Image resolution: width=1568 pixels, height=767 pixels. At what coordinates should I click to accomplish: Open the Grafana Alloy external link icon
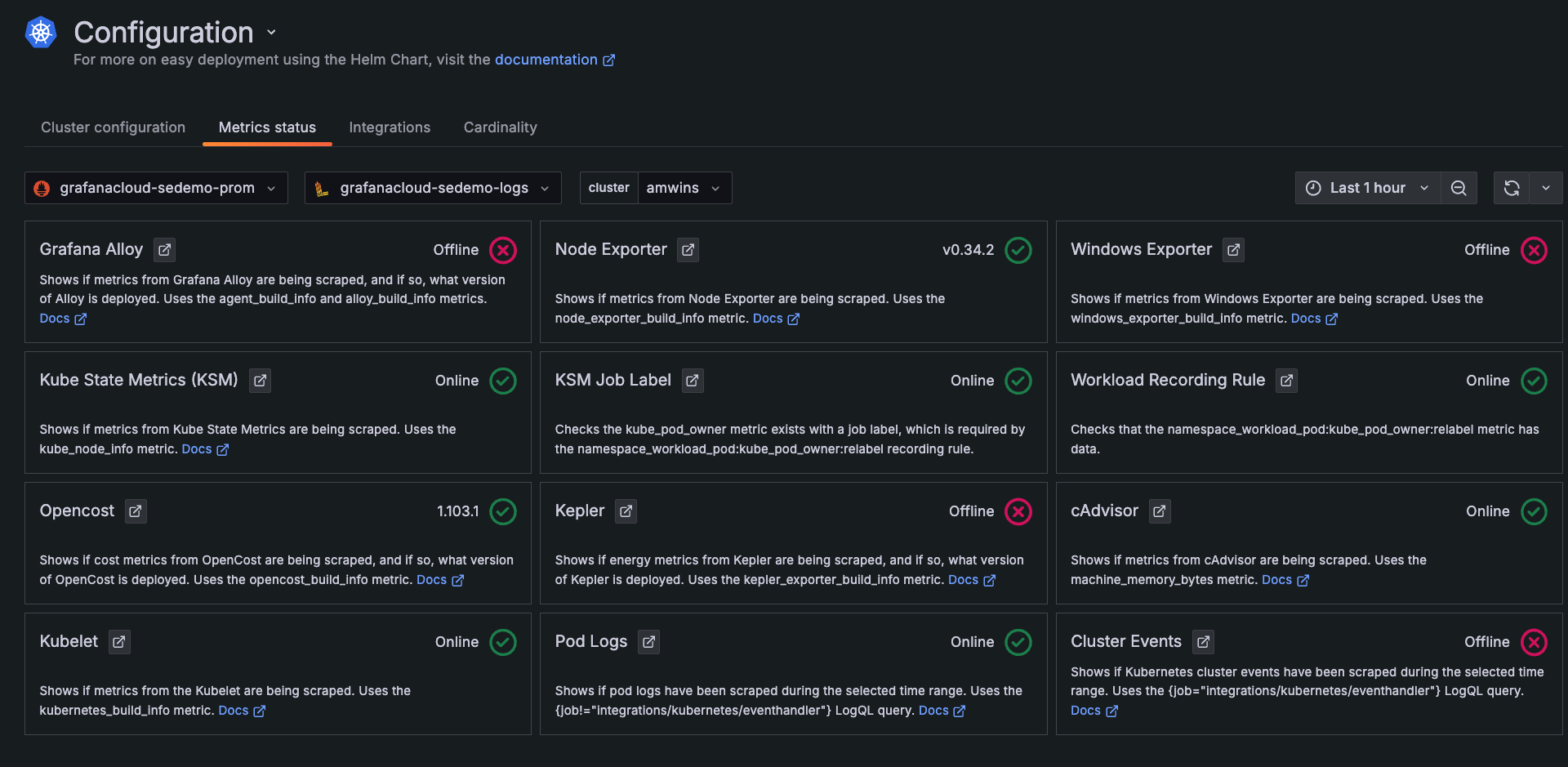(165, 250)
